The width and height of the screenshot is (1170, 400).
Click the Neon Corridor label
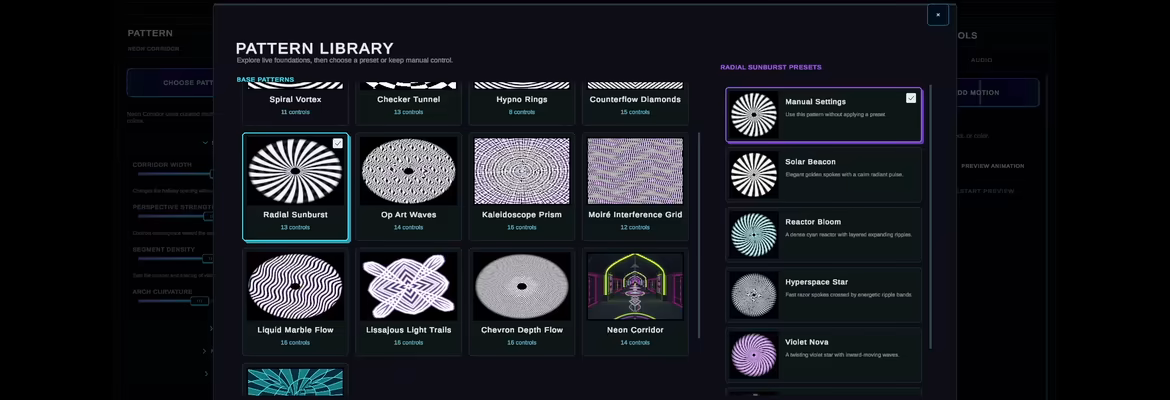coord(635,330)
